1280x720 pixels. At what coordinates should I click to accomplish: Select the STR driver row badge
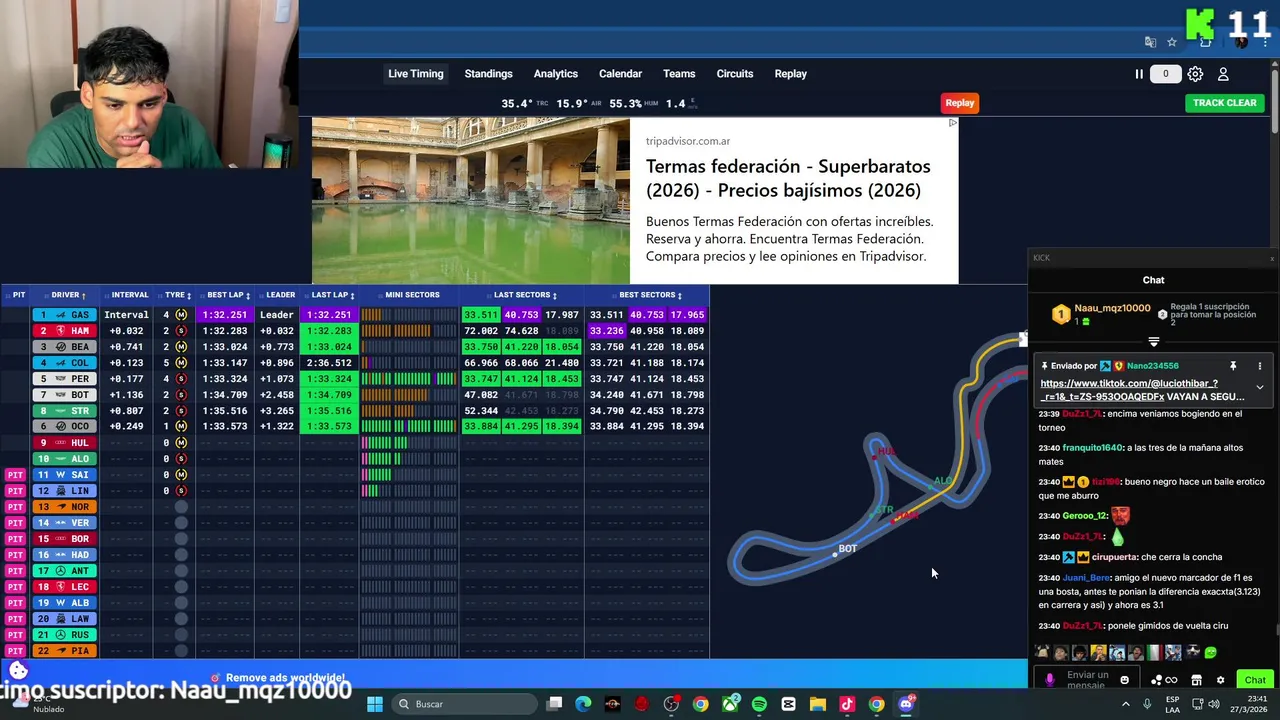pyautogui.click(x=65, y=411)
